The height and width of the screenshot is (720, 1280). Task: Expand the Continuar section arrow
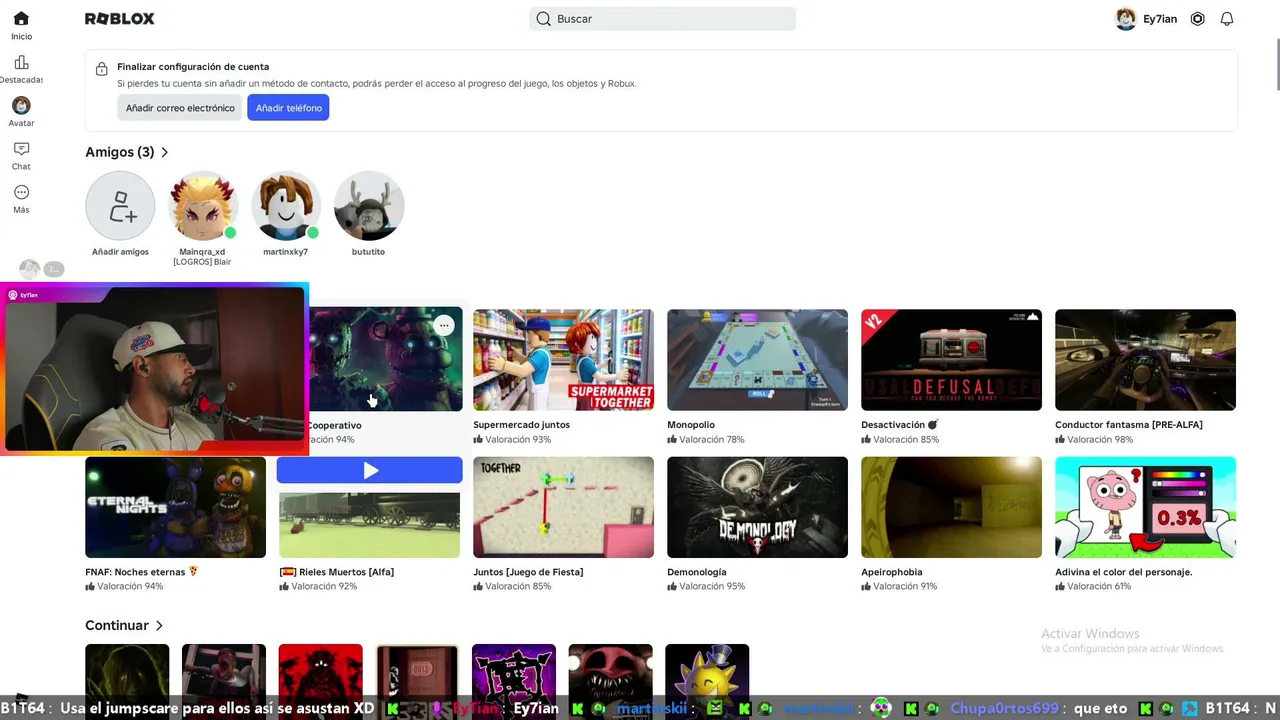pyautogui.click(x=159, y=626)
